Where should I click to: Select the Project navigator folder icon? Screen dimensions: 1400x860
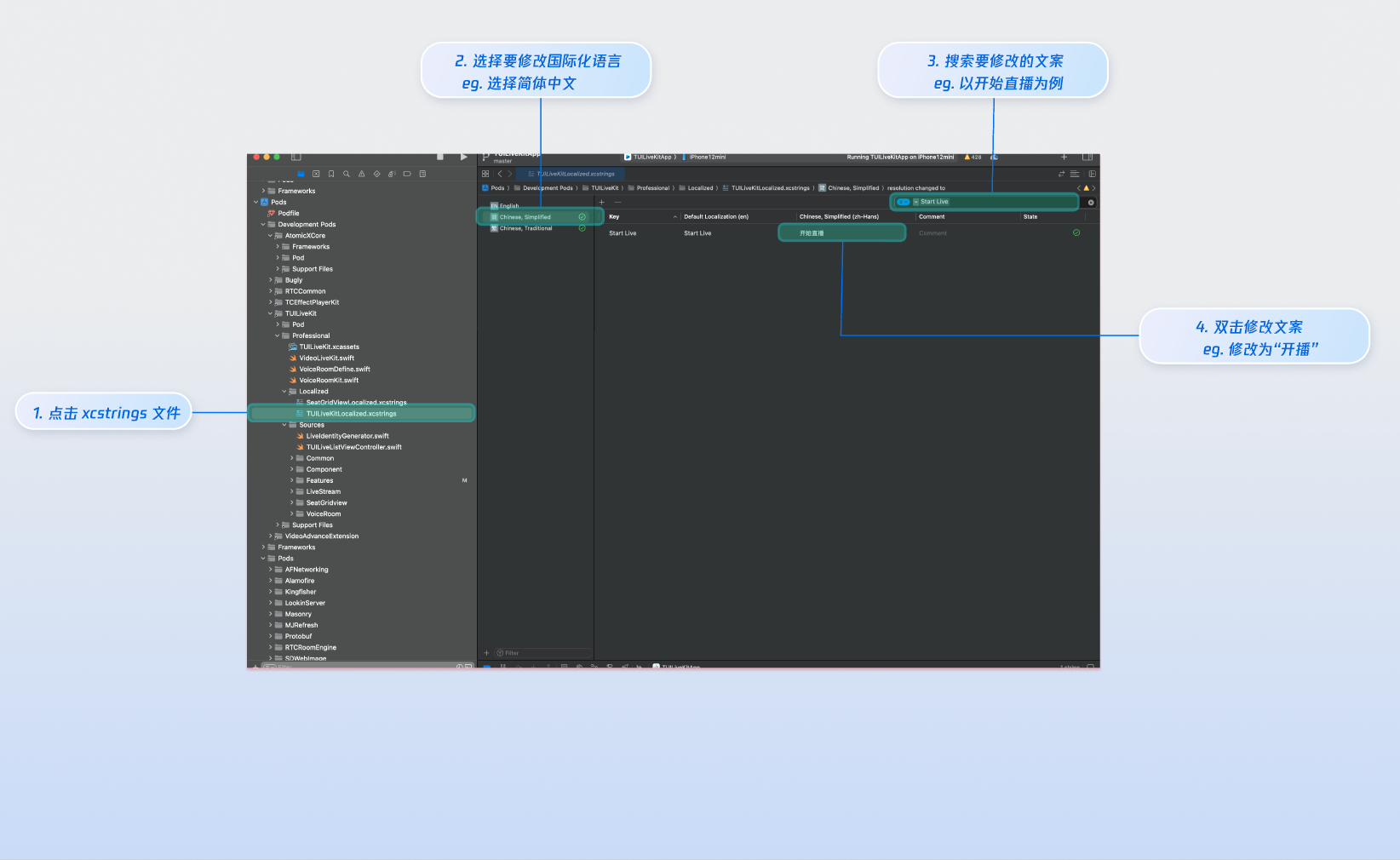pos(301,174)
